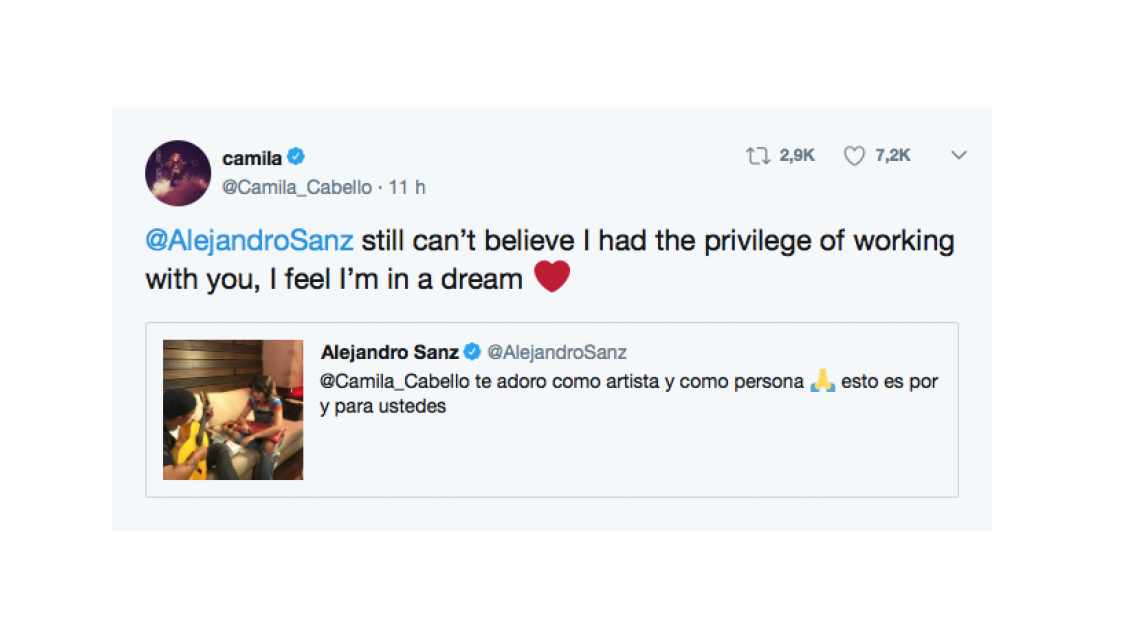Click the praying hands emoji
Screen dimensions: 1140x641
[822, 382]
